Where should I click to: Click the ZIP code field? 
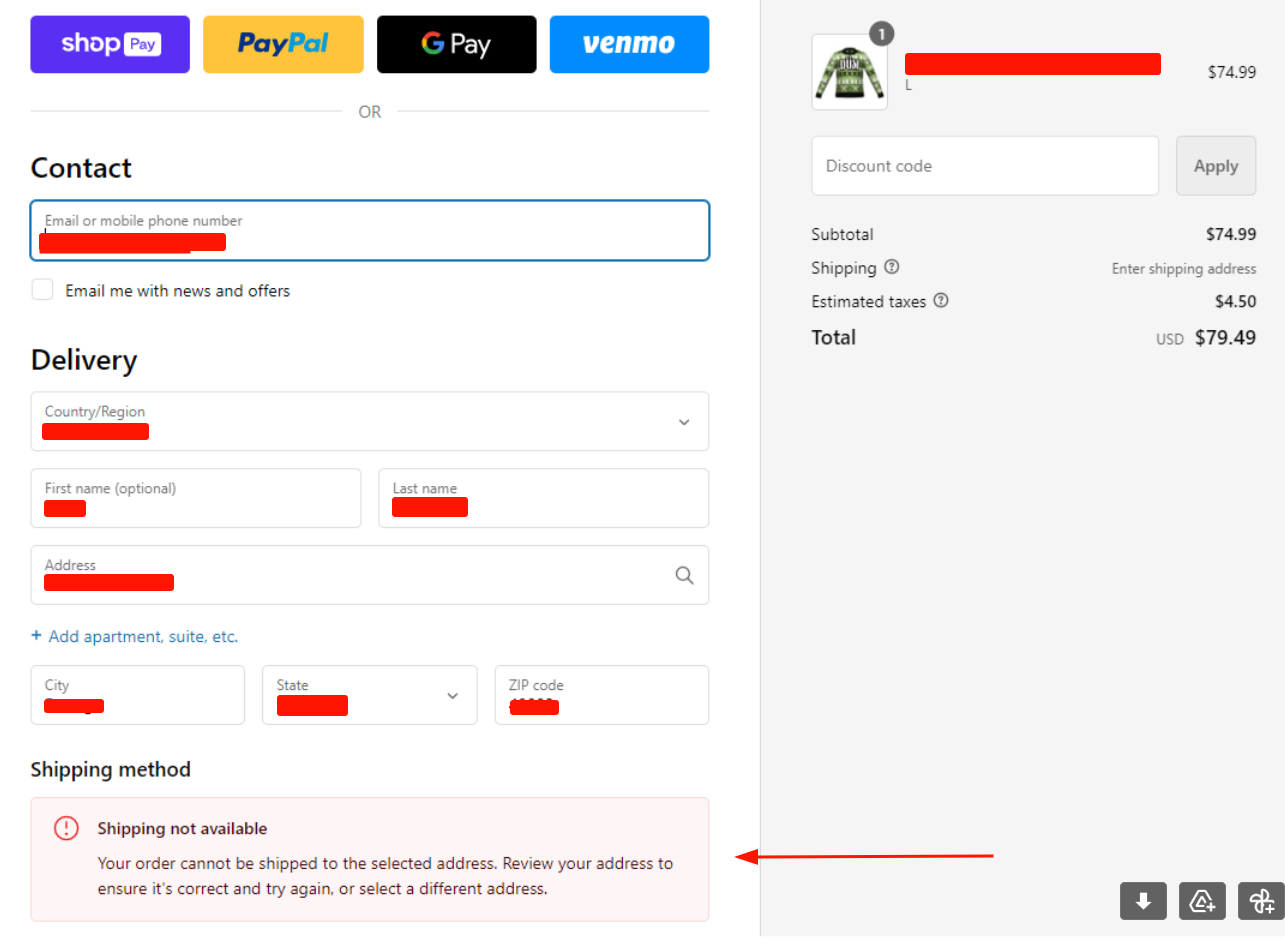pos(602,695)
